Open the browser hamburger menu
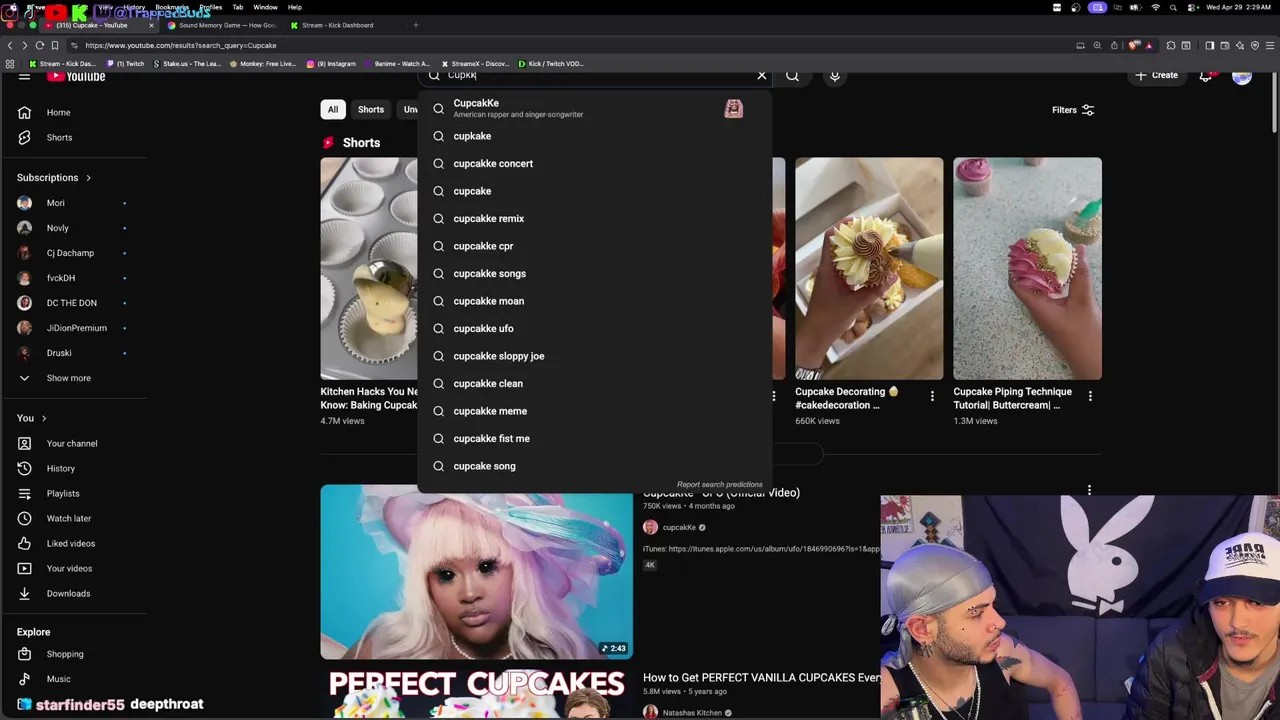Screen dimensions: 1280x720 click(1269, 45)
